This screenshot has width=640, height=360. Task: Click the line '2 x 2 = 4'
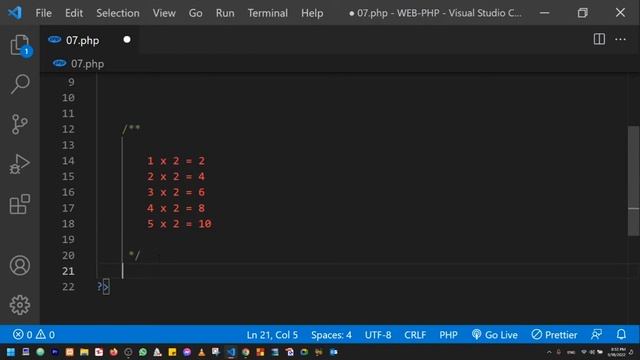point(176,176)
